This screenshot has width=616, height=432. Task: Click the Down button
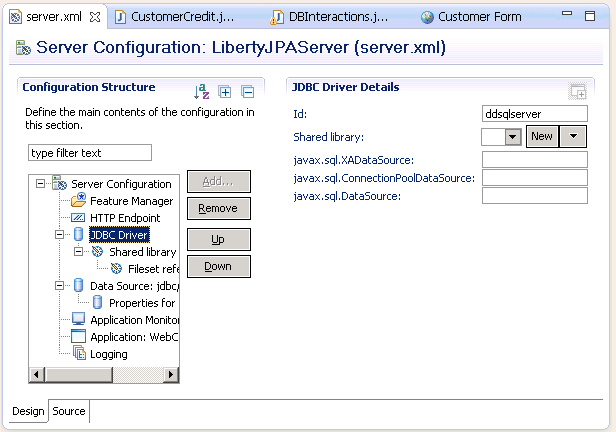[x=218, y=266]
